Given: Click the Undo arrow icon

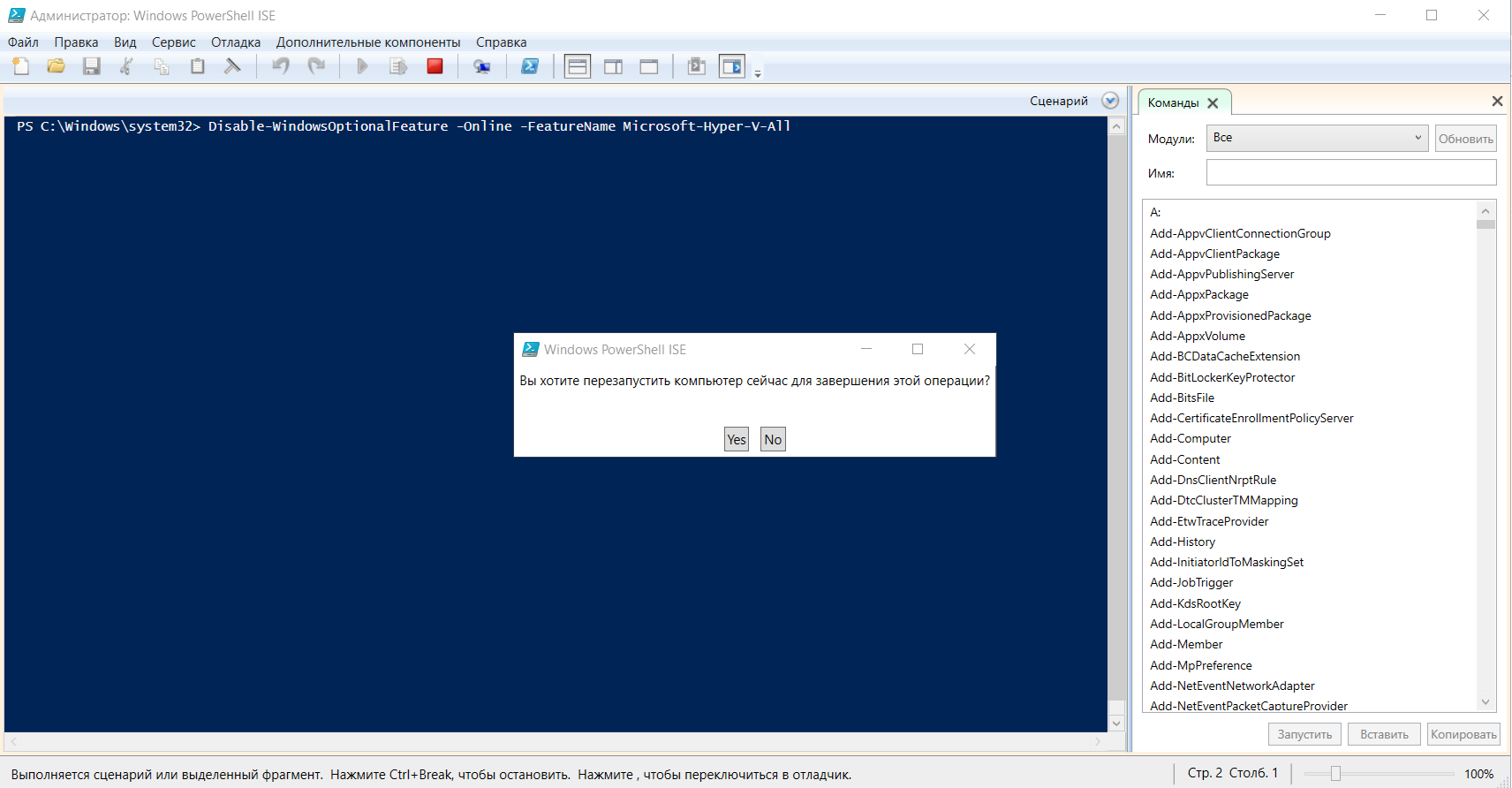Looking at the screenshot, I should coord(281,66).
